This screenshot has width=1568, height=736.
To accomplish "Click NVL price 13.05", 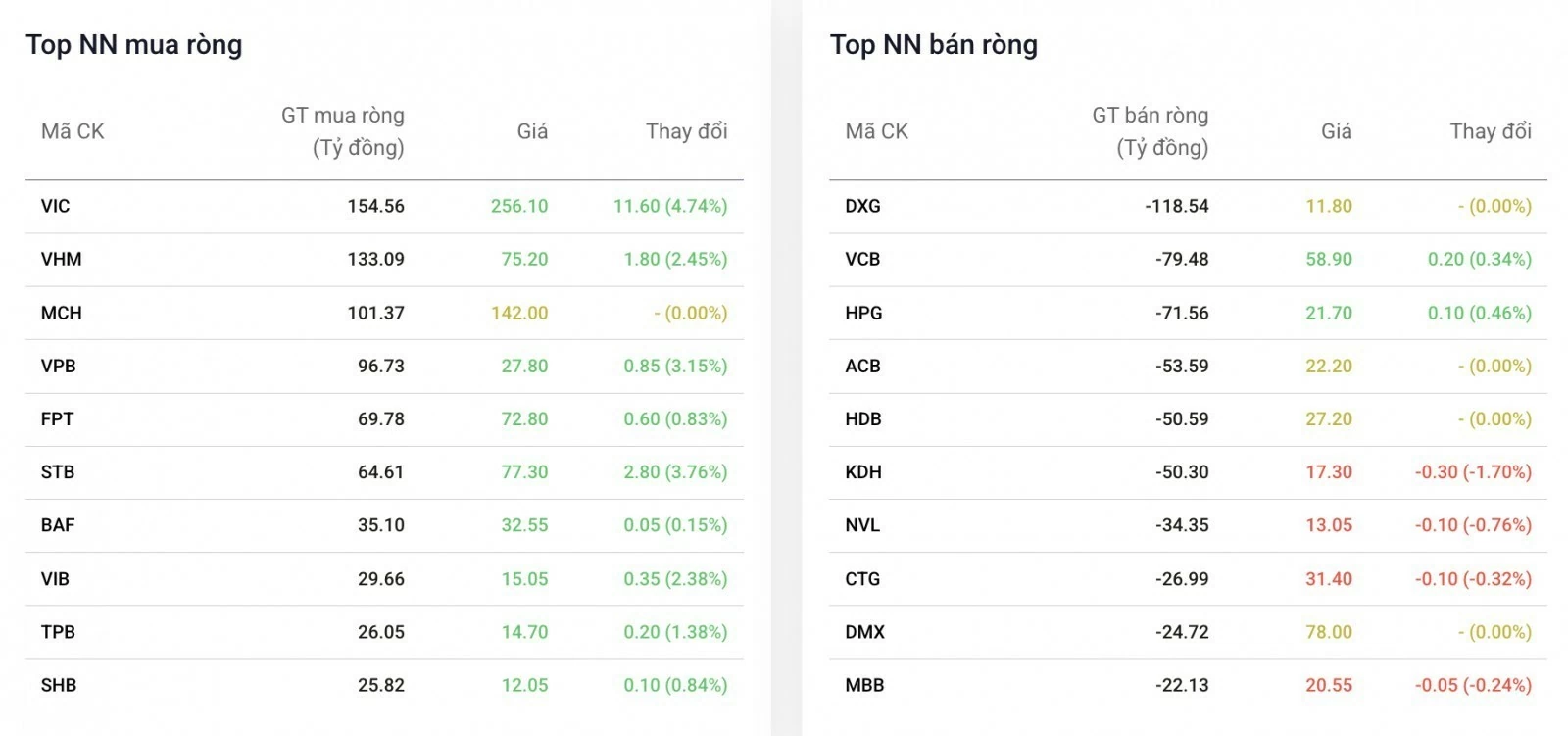I will pos(1329,524).
